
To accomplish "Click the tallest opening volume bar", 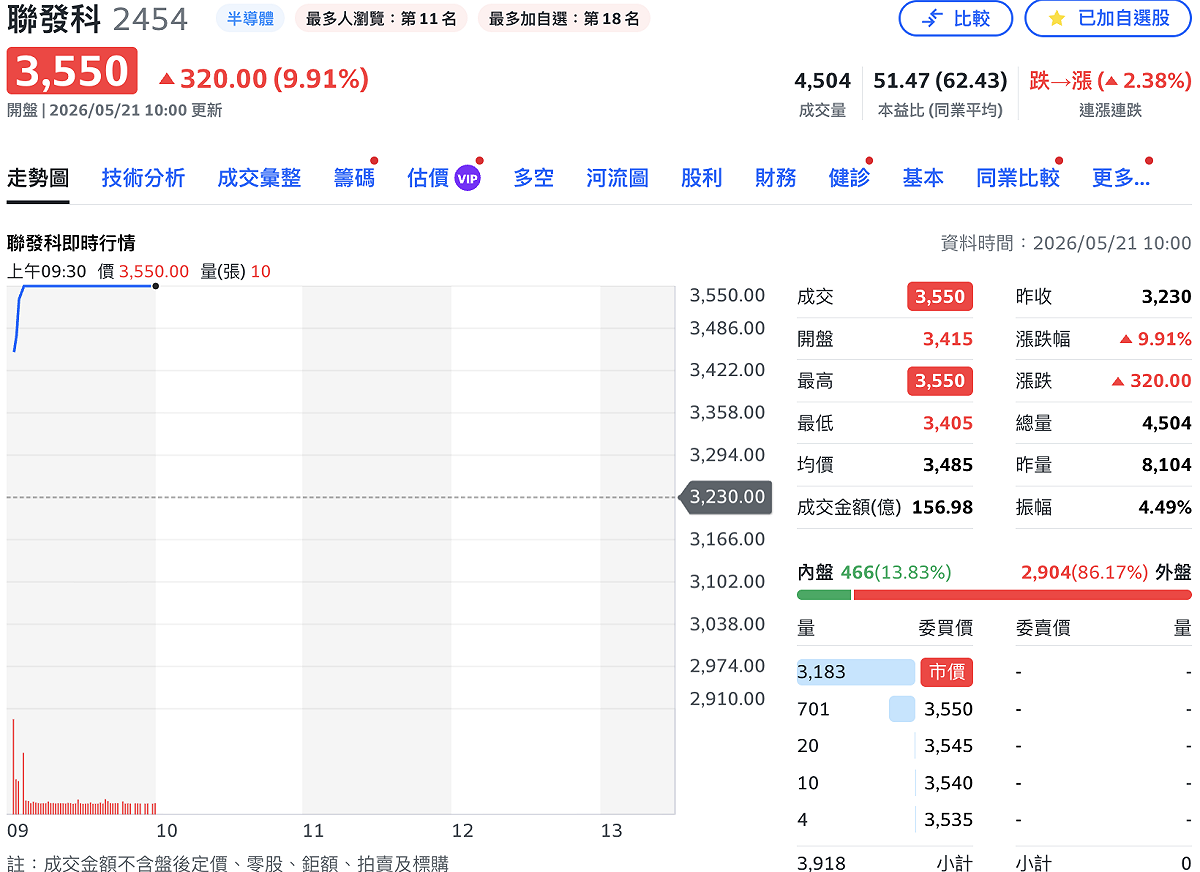I will (13, 765).
